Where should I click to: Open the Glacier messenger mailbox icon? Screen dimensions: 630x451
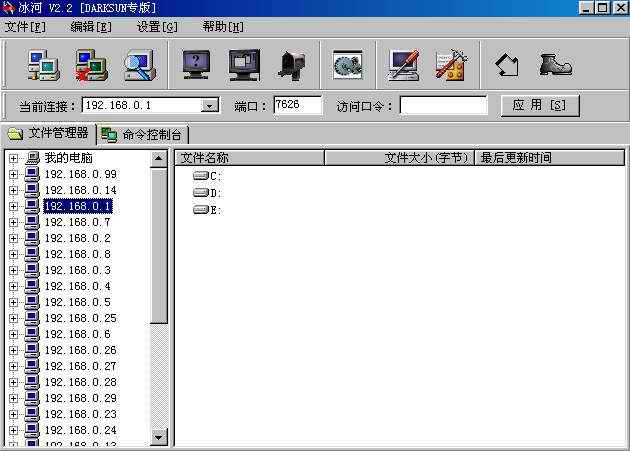(x=292, y=66)
